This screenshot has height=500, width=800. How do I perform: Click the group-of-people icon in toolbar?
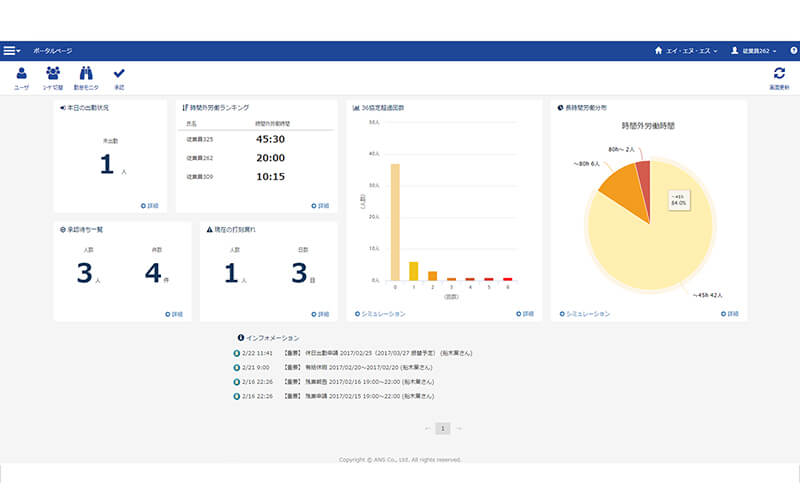pos(53,73)
